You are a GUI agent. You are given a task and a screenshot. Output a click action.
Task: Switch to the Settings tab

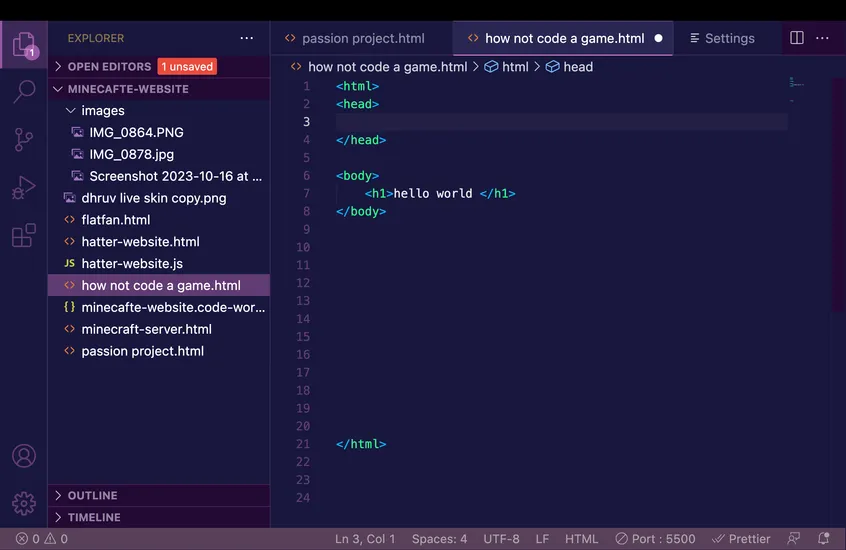729,38
